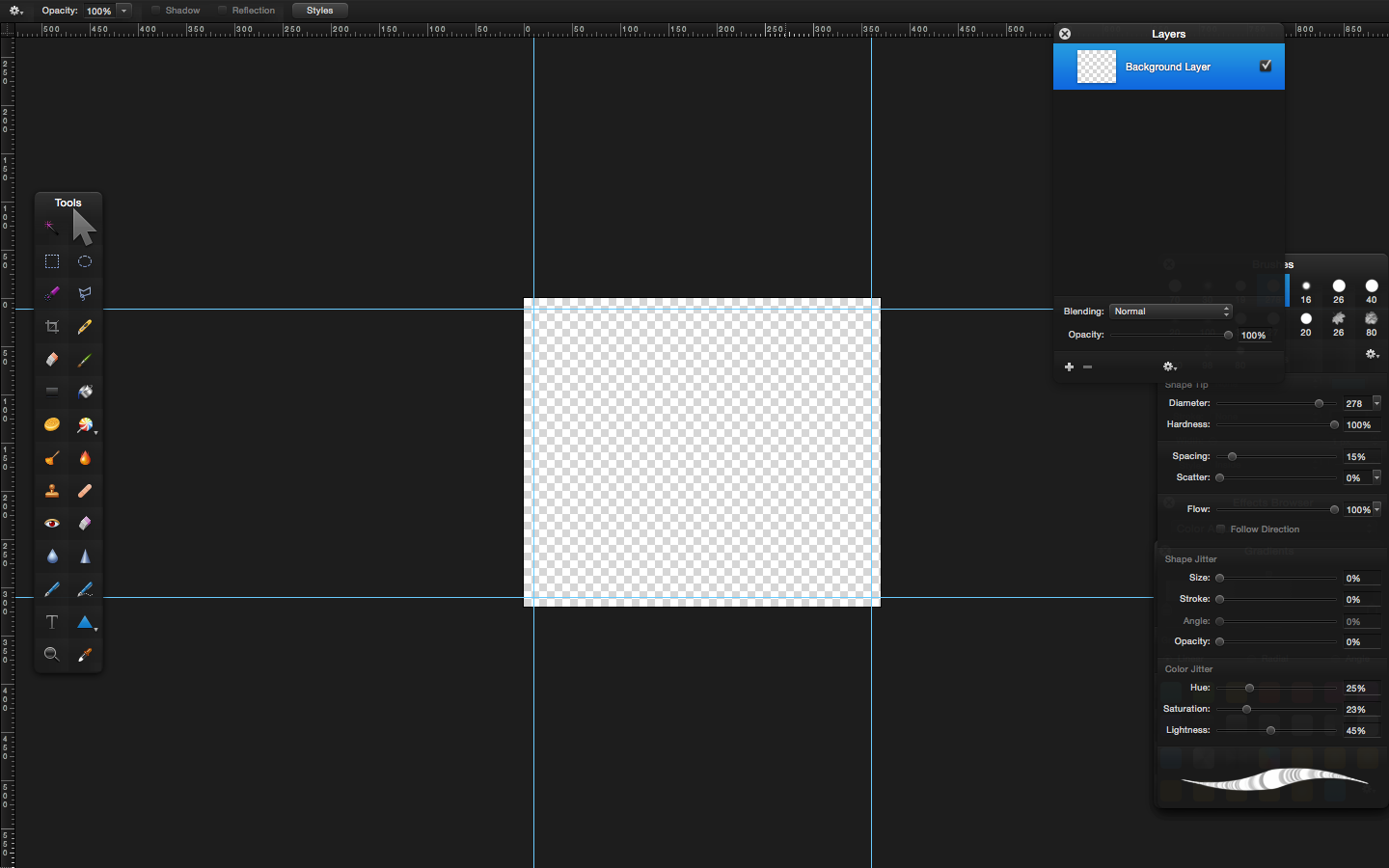Image resolution: width=1389 pixels, height=868 pixels.
Task: Open the Layers panel gear menu
Action: pos(1169,366)
